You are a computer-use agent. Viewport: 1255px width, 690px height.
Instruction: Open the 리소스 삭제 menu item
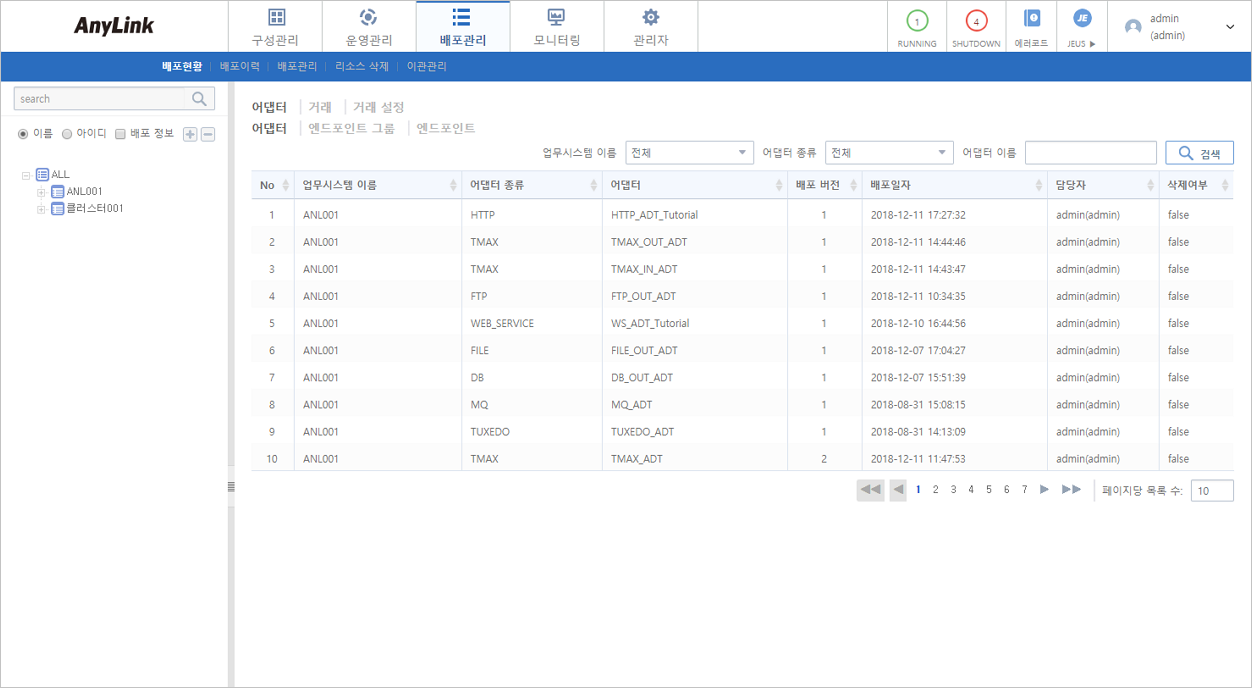[361, 65]
